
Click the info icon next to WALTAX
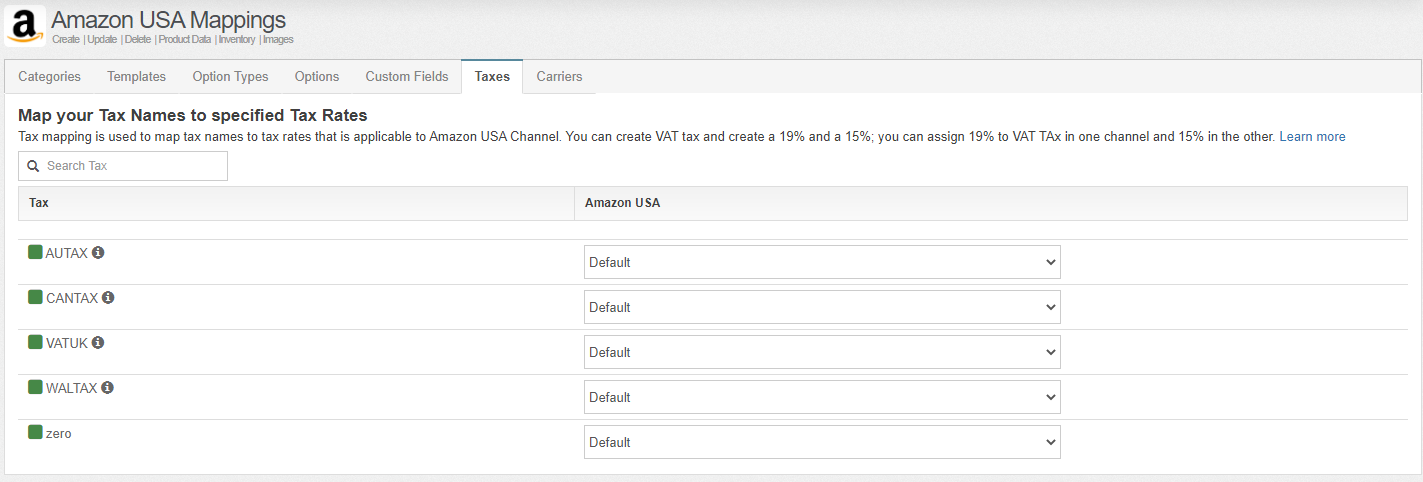107,388
